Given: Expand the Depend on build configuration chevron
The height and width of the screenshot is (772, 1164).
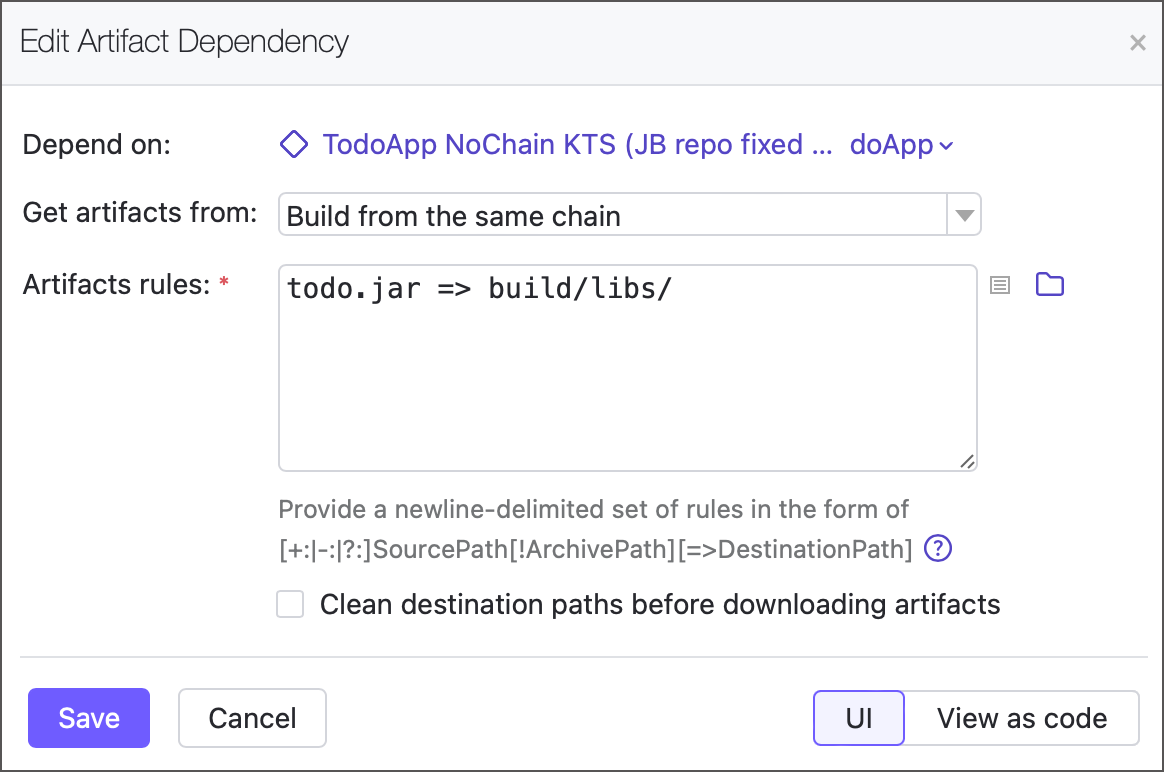Looking at the screenshot, I should [946, 146].
